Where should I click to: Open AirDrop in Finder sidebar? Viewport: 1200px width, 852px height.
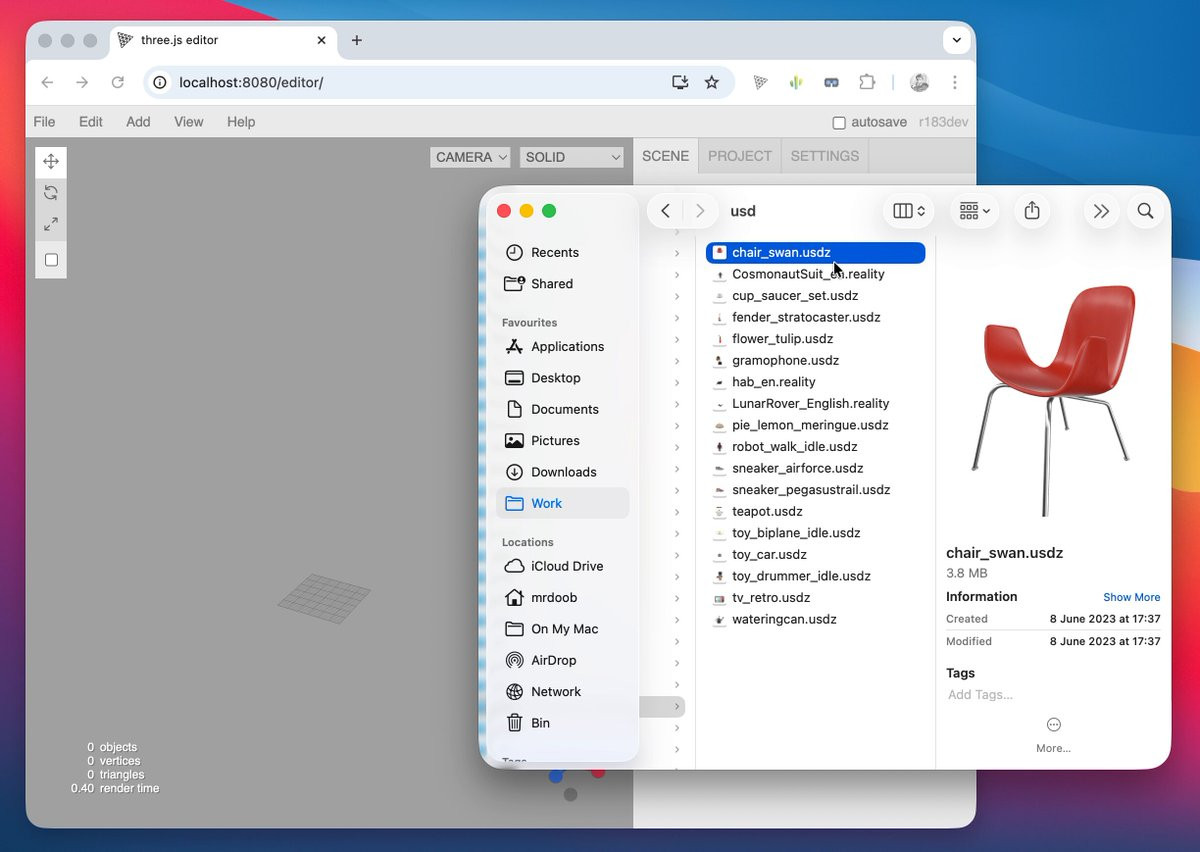[x=563, y=660]
